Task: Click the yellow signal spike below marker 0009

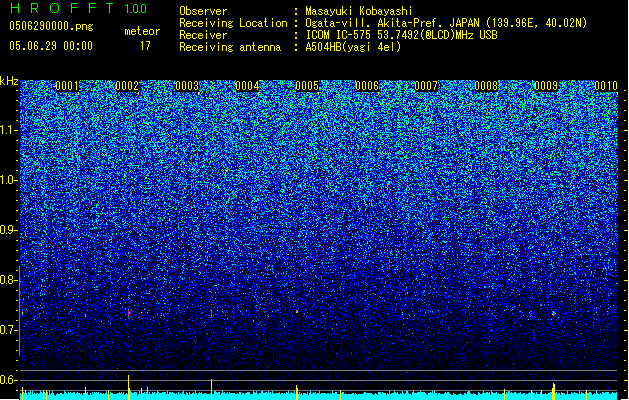Action: click(554, 392)
